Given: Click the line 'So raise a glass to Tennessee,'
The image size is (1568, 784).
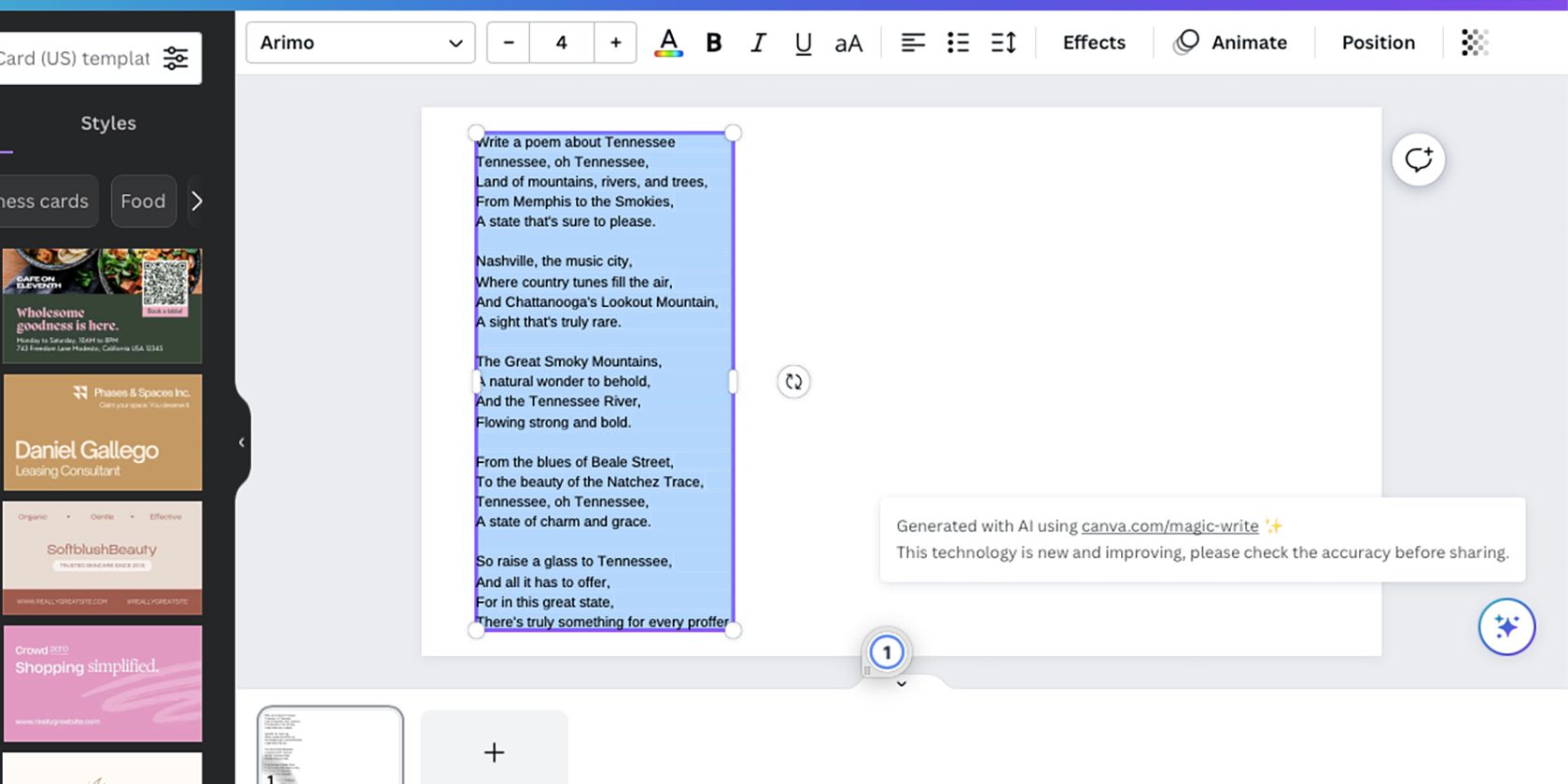Looking at the screenshot, I should (x=573, y=562).
